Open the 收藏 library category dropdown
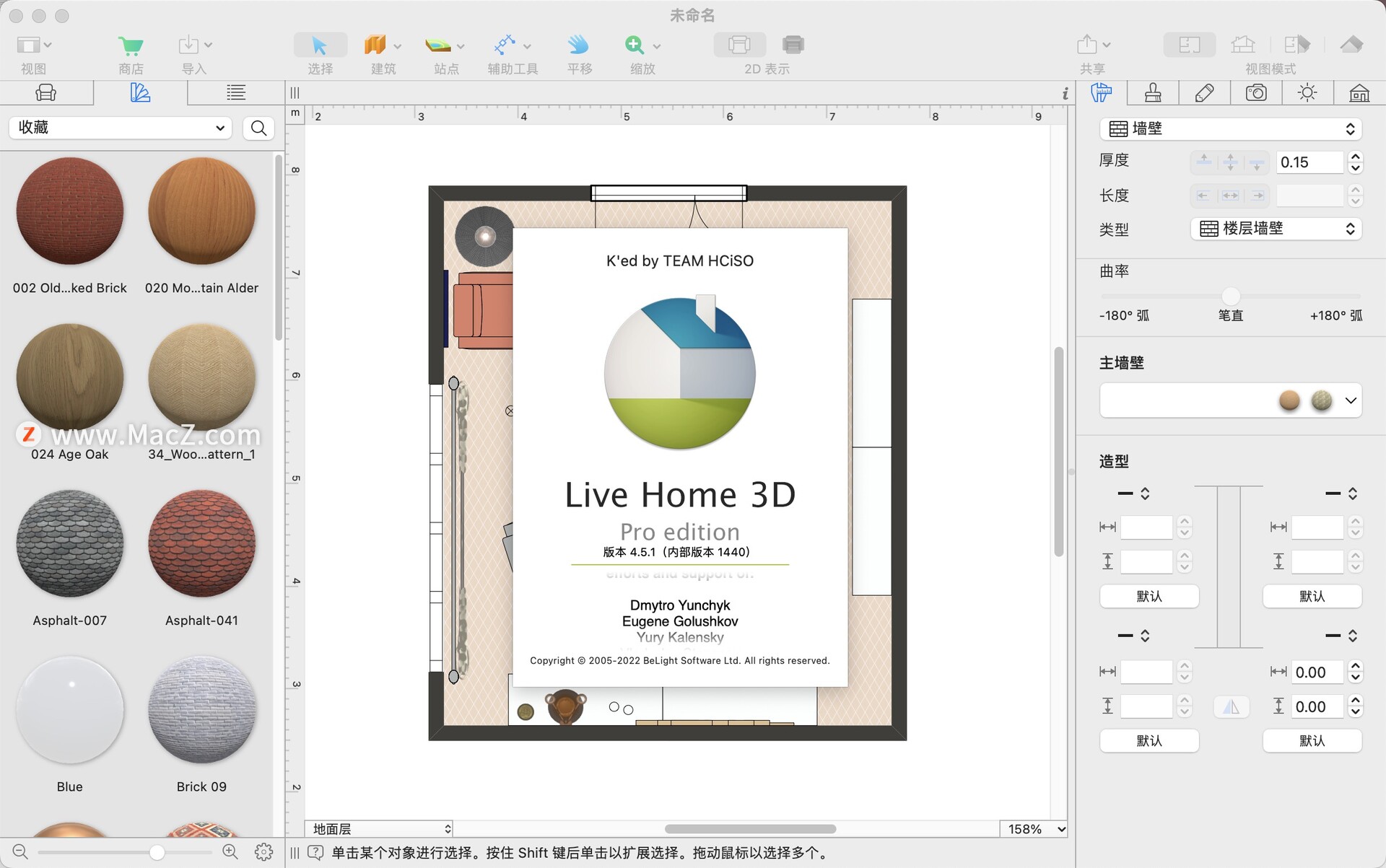 tap(121, 128)
